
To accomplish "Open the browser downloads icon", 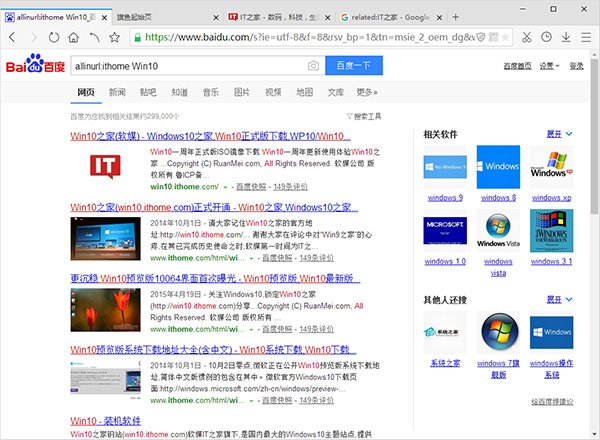I will click(x=564, y=37).
